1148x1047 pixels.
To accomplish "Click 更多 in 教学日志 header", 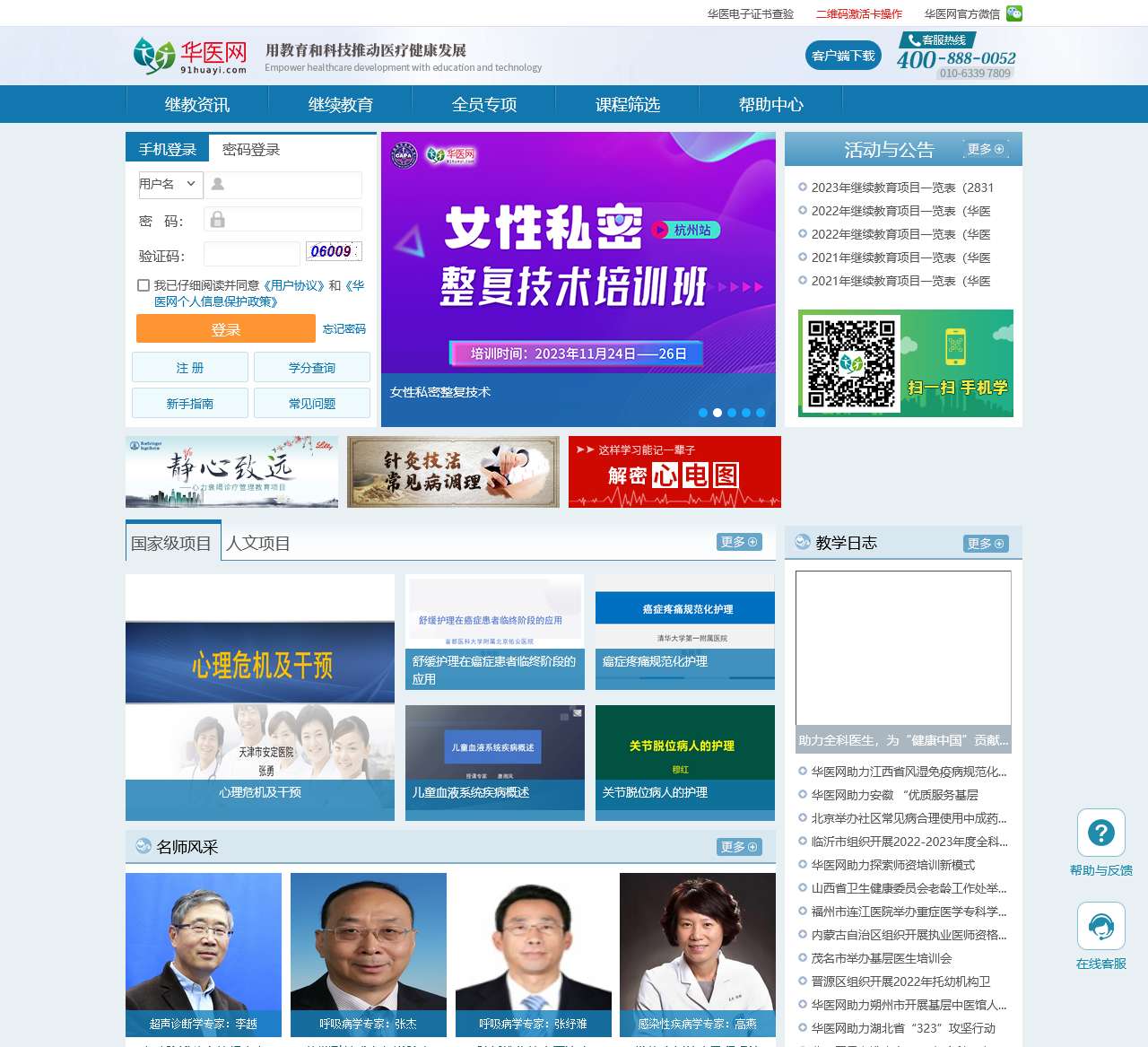I will [x=986, y=544].
